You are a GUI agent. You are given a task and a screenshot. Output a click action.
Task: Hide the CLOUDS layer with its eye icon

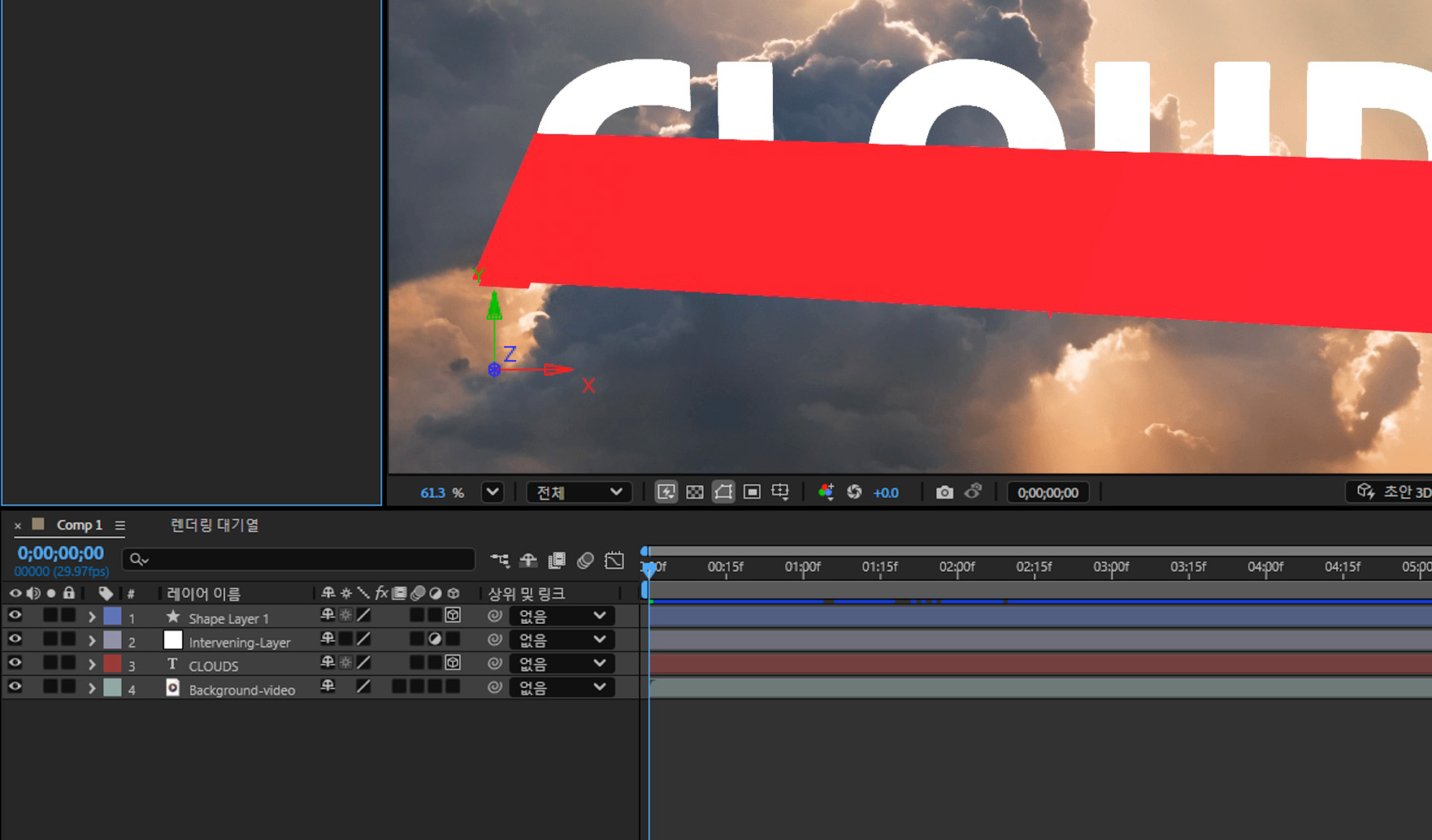[x=15, y=663]
